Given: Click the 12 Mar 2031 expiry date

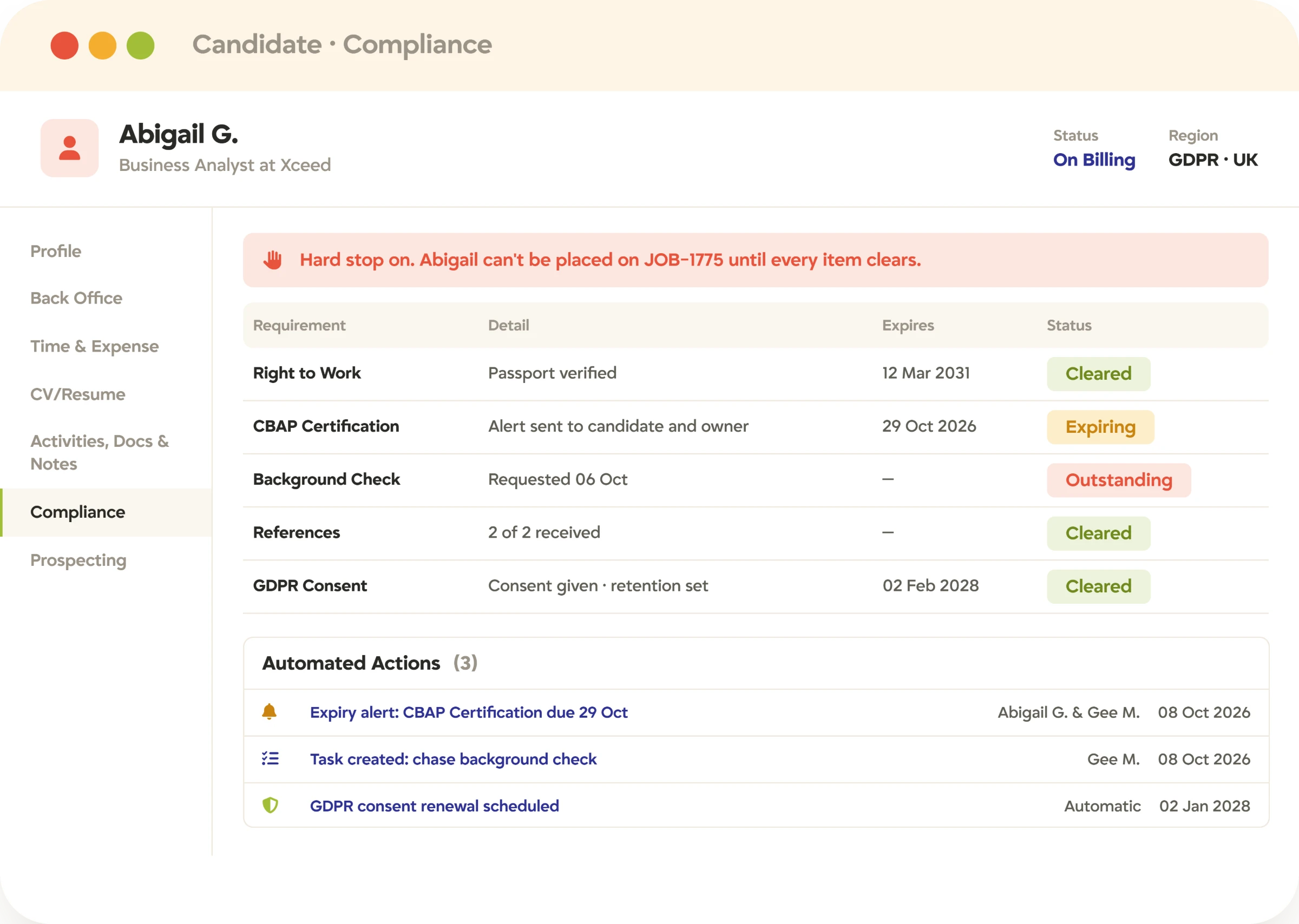Looking at the screenshot, I should (x=926, y=373).
